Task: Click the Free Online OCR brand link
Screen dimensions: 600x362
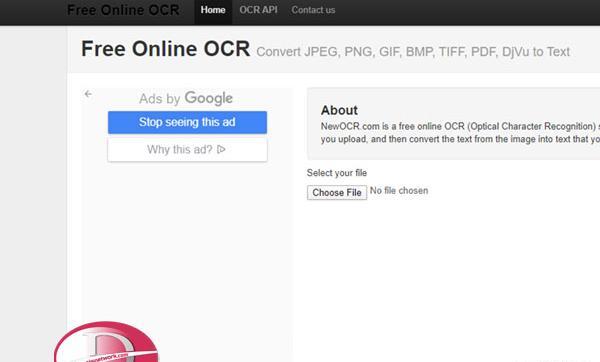Action: pos(123,10)
